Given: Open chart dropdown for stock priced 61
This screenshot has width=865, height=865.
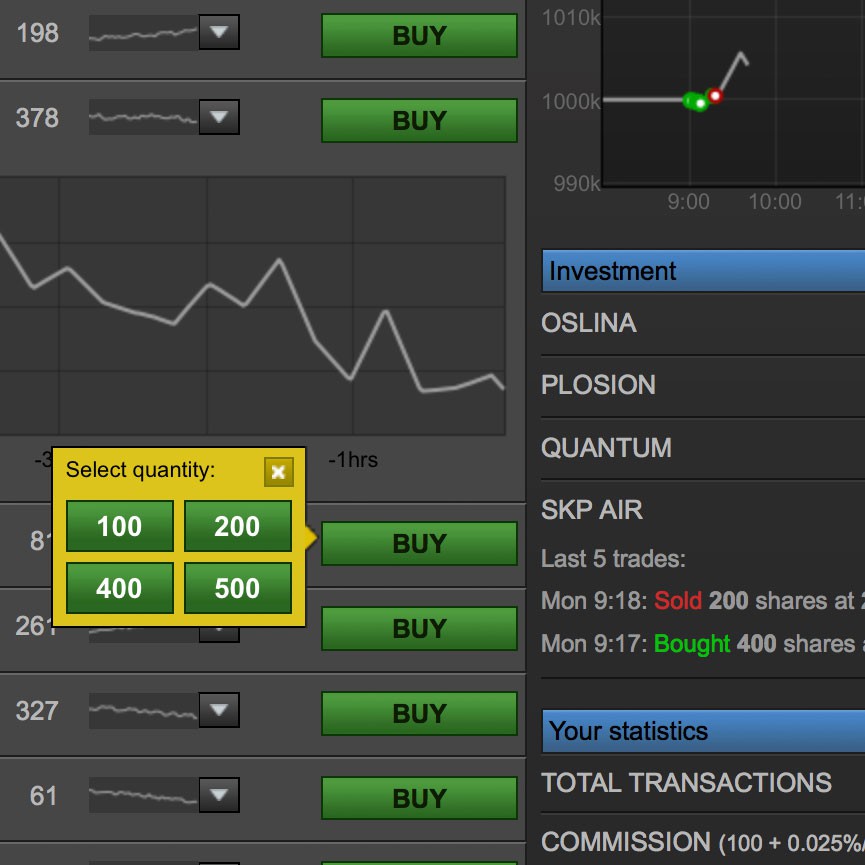Looking at the screenshot, I should pyautogui.click(x=219, y=796).
